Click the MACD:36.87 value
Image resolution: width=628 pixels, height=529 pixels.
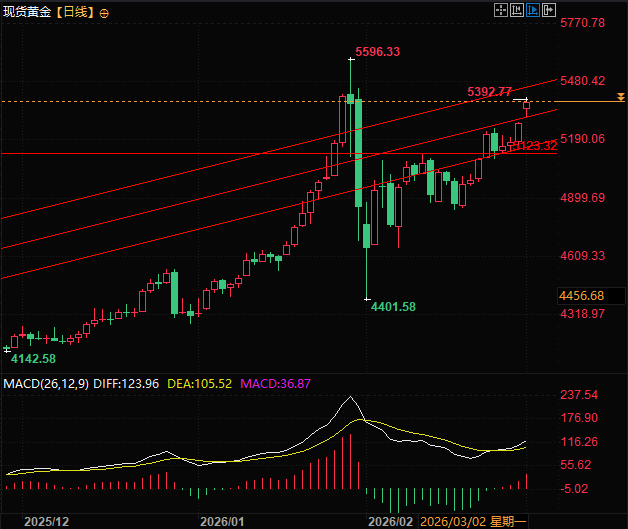coord(275,384)
